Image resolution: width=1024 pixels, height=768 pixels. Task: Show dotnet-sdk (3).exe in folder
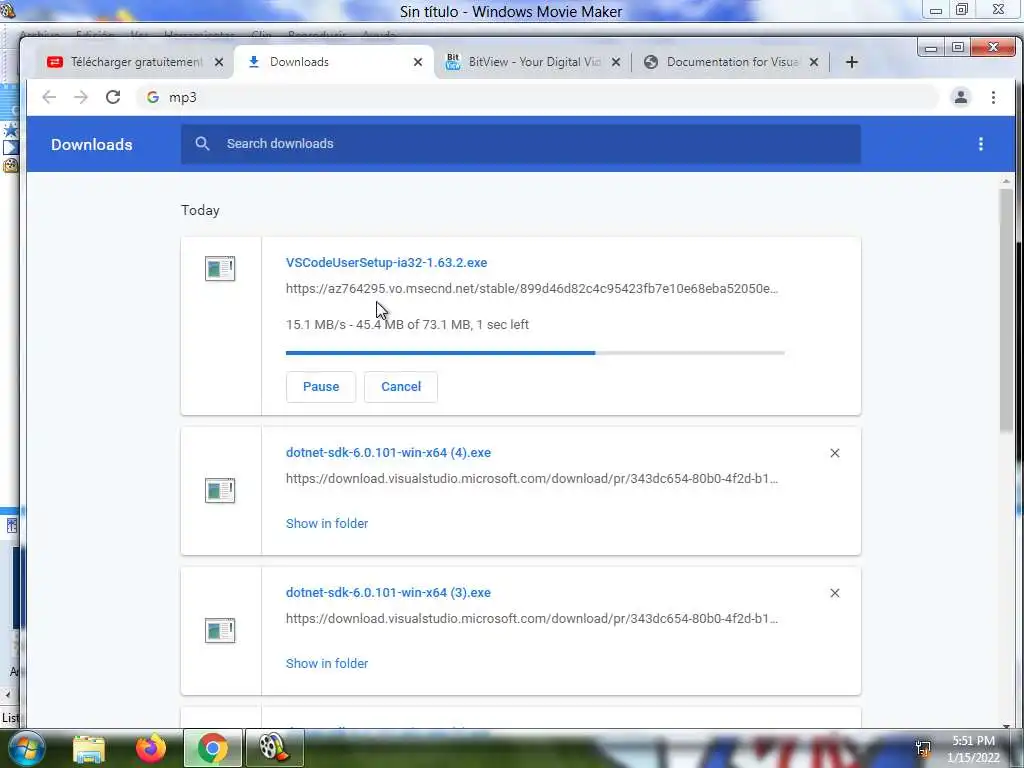(x=327, y=663)
